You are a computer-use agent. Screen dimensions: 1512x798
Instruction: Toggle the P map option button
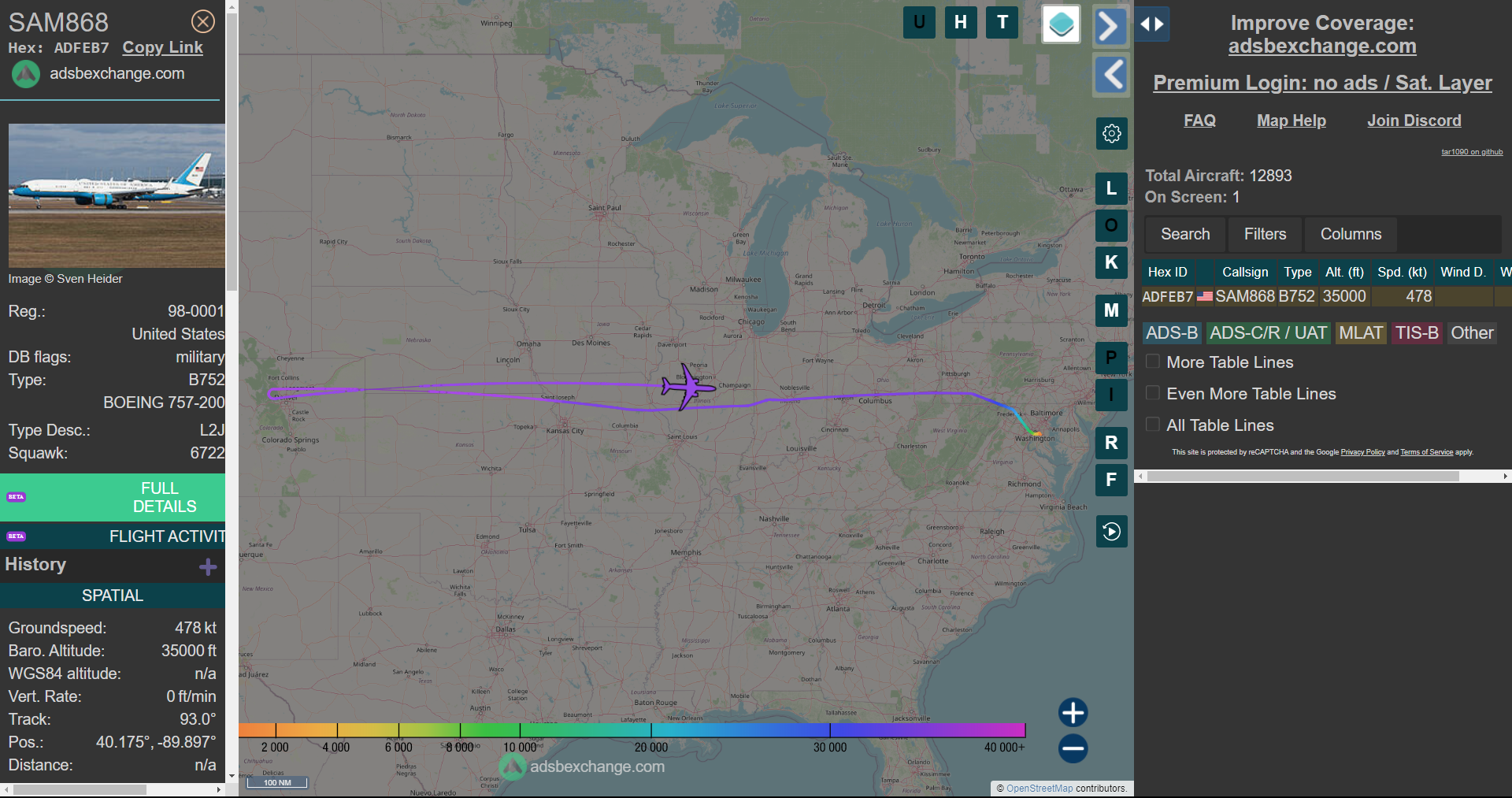1111,358
